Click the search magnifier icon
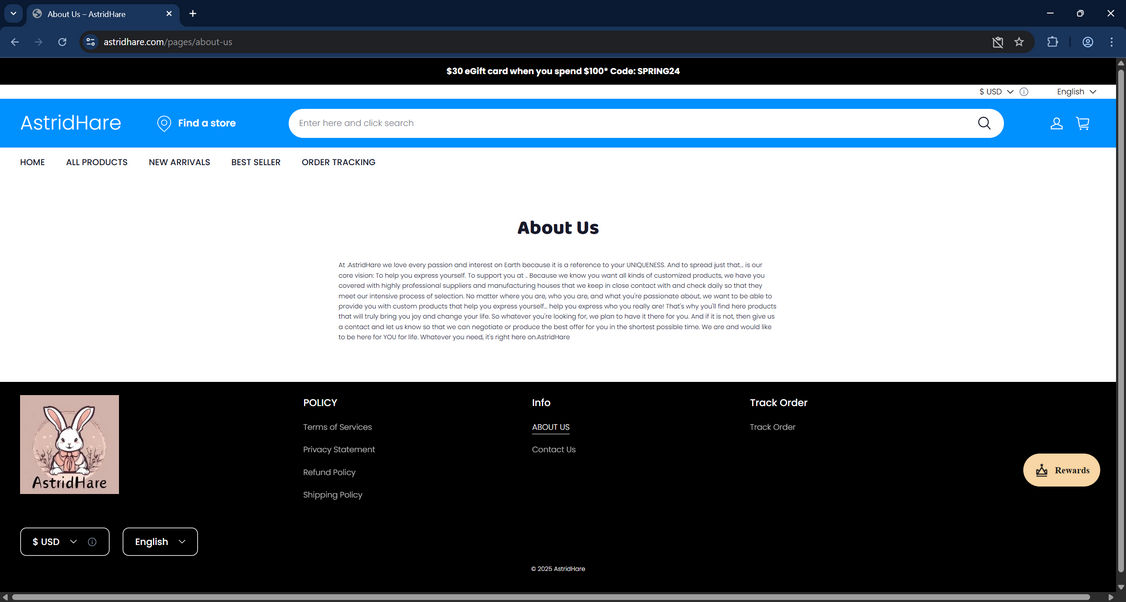1126x602 pixels. click(x=984, y=123)
